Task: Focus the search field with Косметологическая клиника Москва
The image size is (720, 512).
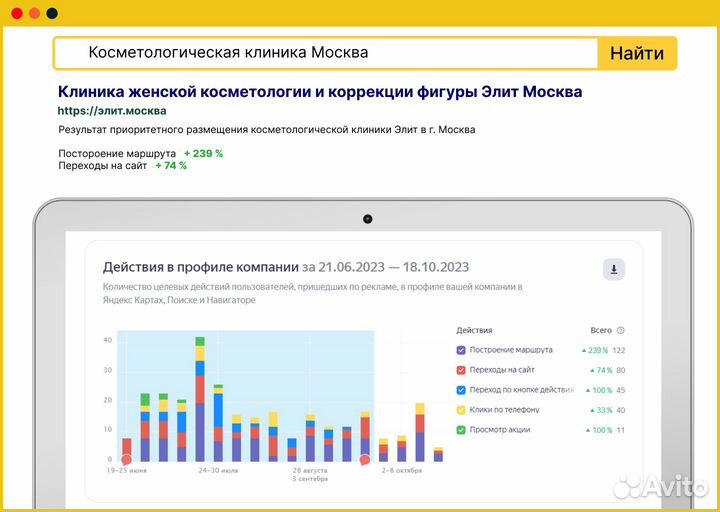Action: pyautogui.click(x=326, y=53)
